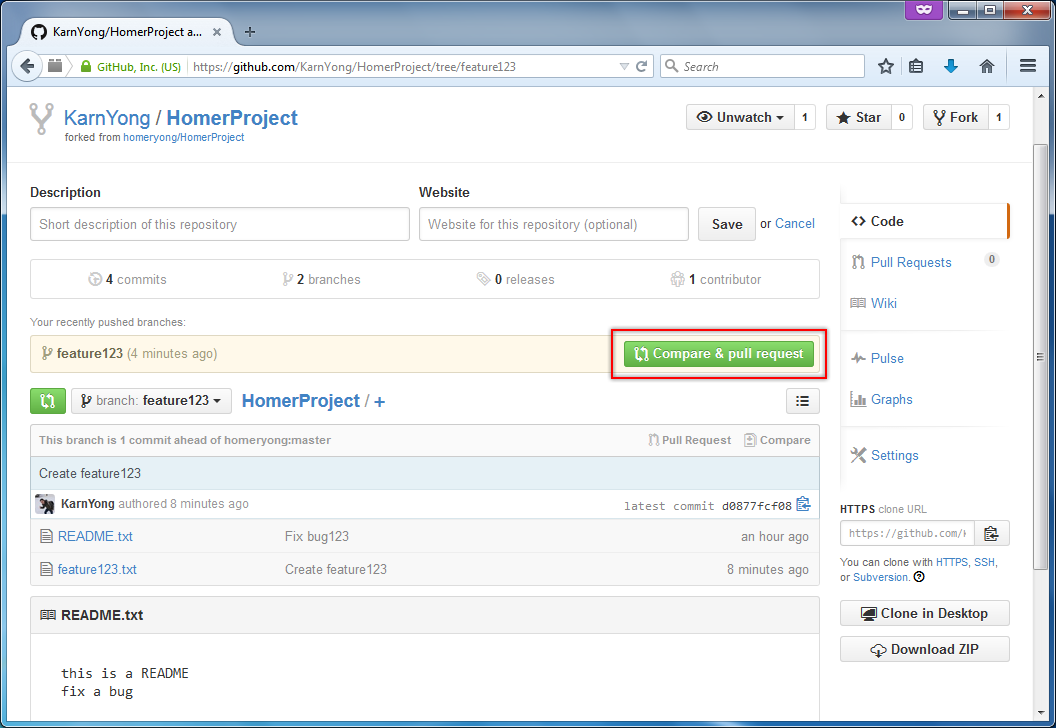The height and width of the screenshot is (728, 1056).
Task: Copy the latest commit SHA to clipboard
Action: 803,504
